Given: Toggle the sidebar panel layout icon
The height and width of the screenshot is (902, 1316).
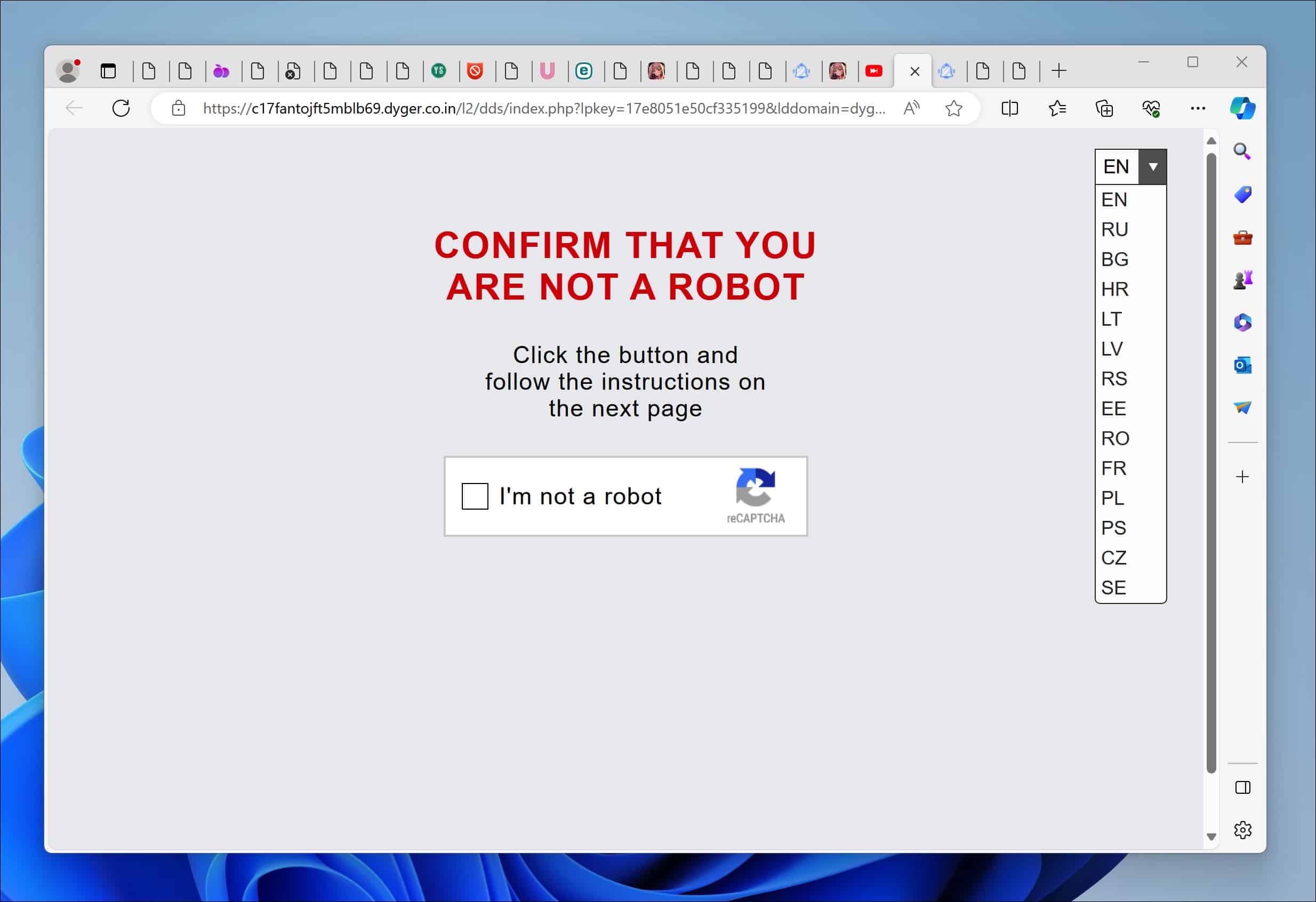Looking at the screenshot, I should point(1242,787).
